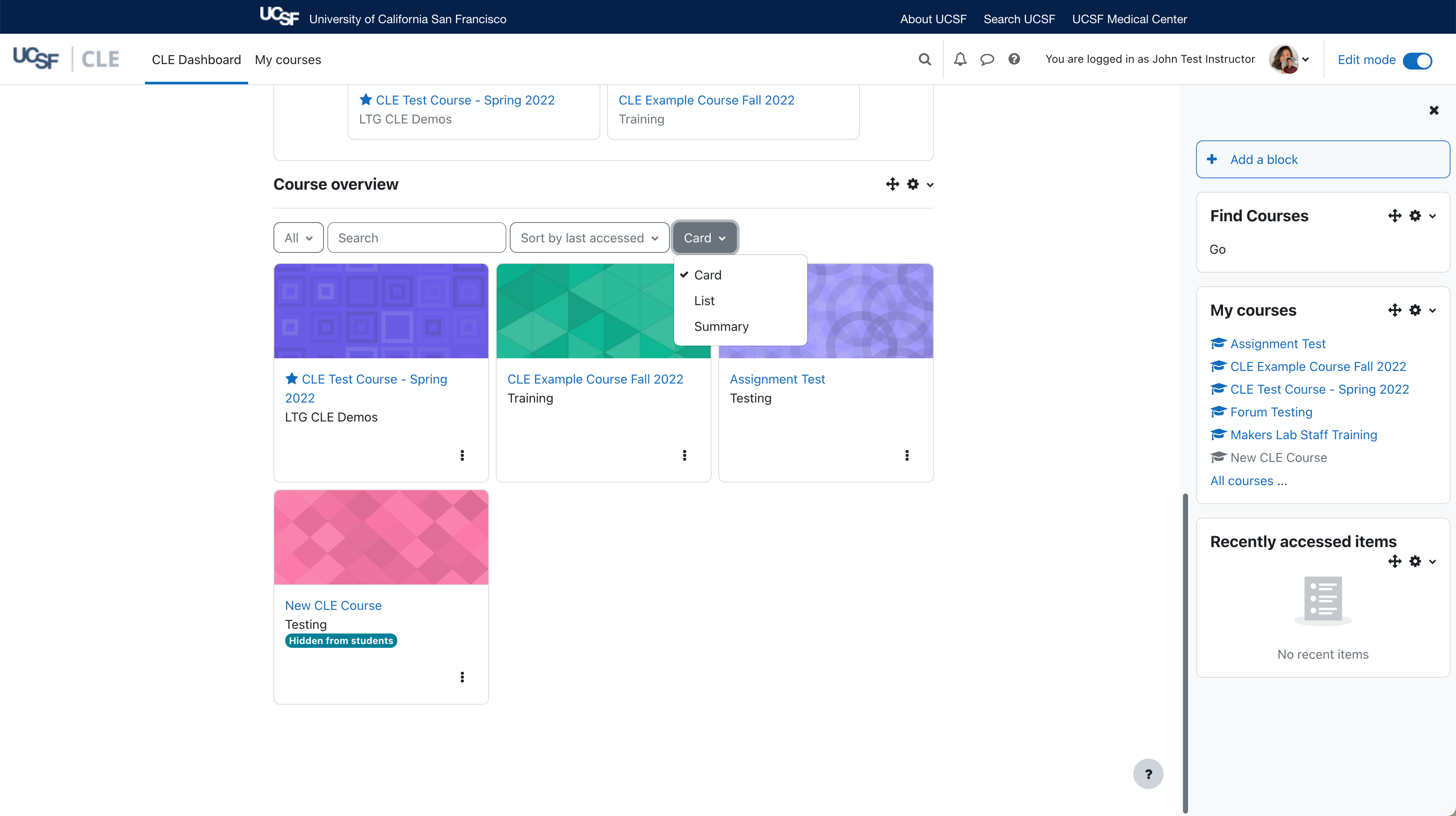Open actions menu for Assignment Test card
The width and height of the screenshot is (1456, 816).
click(907, 456)
